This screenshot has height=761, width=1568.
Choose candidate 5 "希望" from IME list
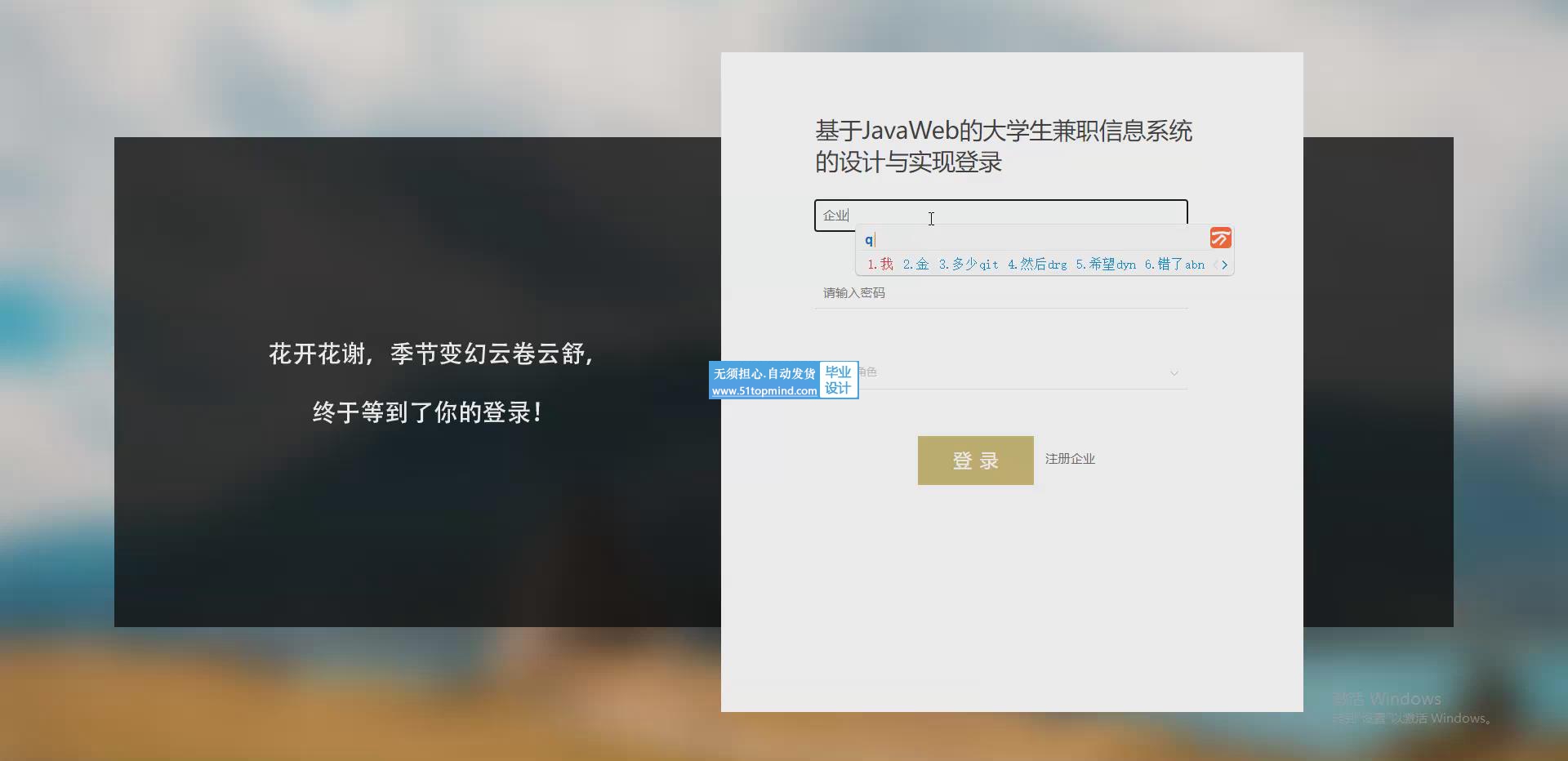[x=1106, y=265]
